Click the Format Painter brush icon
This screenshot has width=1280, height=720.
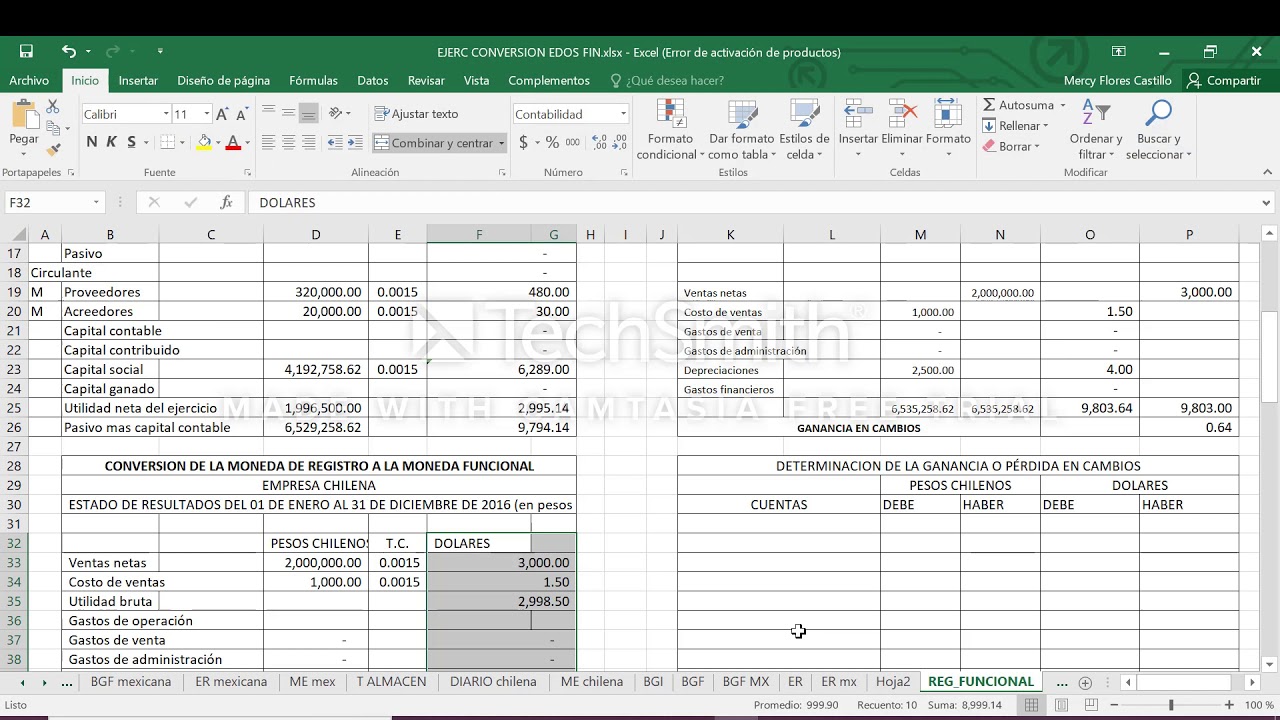(53, 149)
